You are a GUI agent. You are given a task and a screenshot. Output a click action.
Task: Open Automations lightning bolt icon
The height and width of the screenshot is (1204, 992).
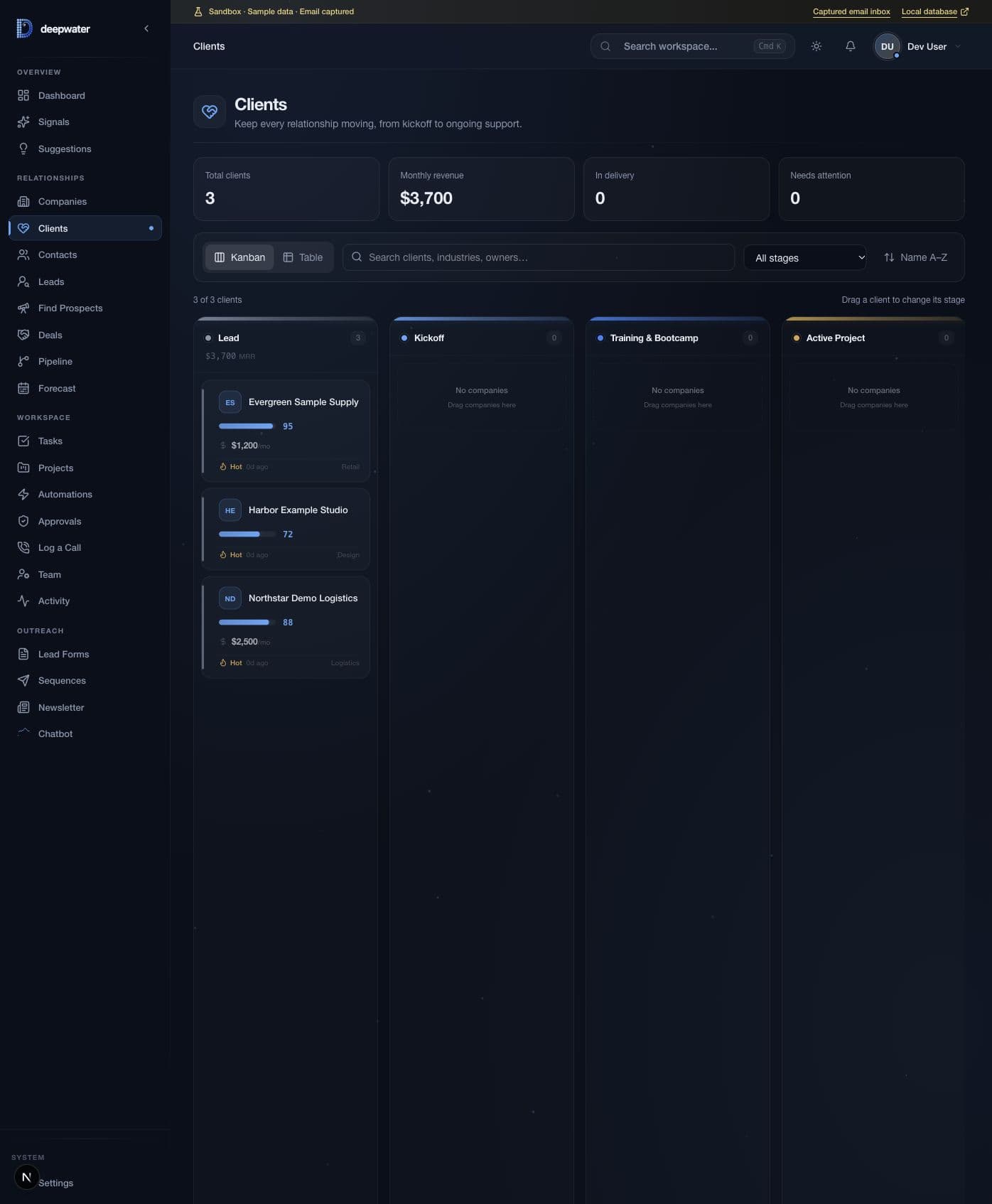[x=23, y=495]
